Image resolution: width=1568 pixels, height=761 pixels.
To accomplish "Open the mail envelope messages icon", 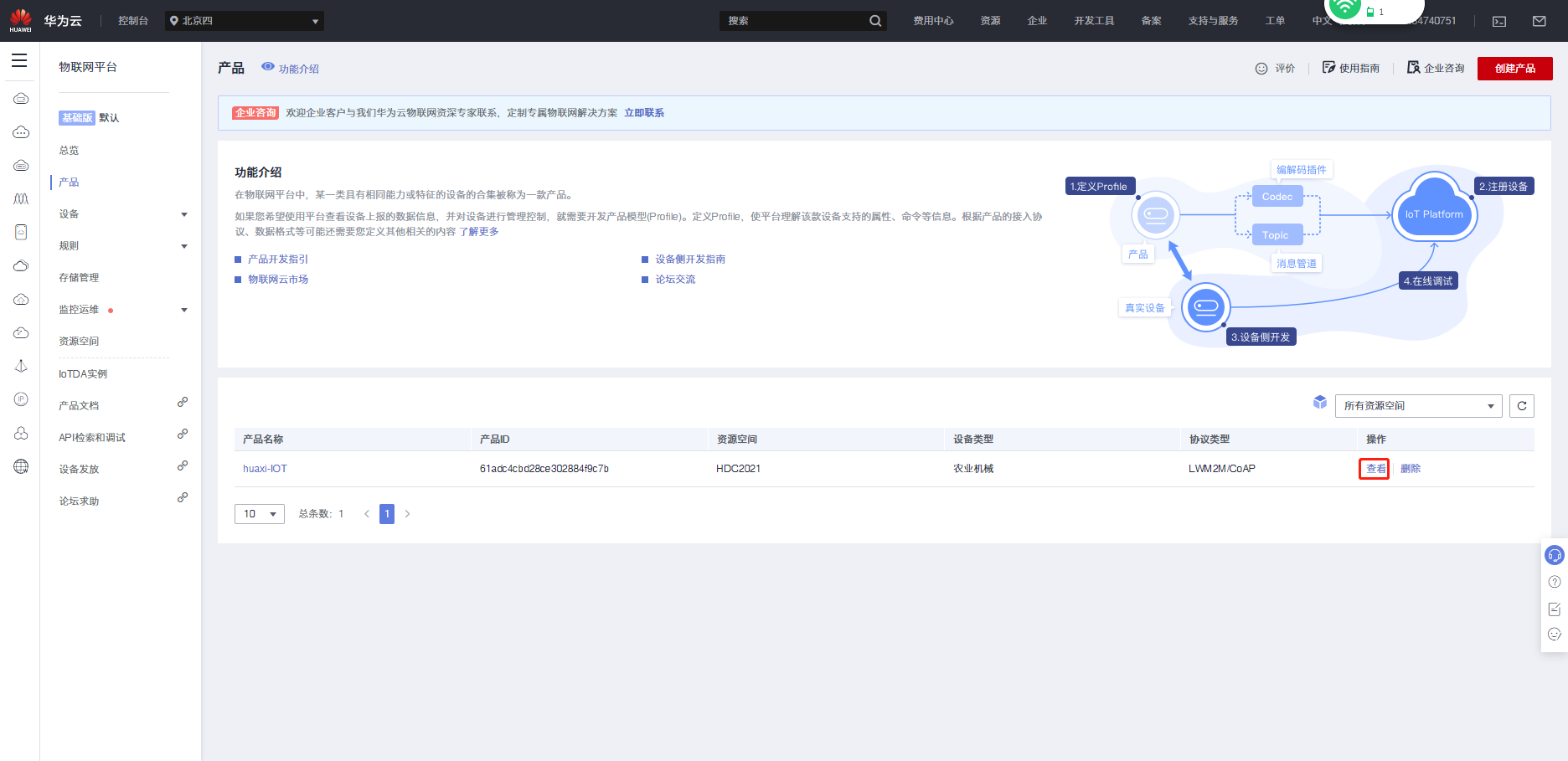I will [1540, 21].
